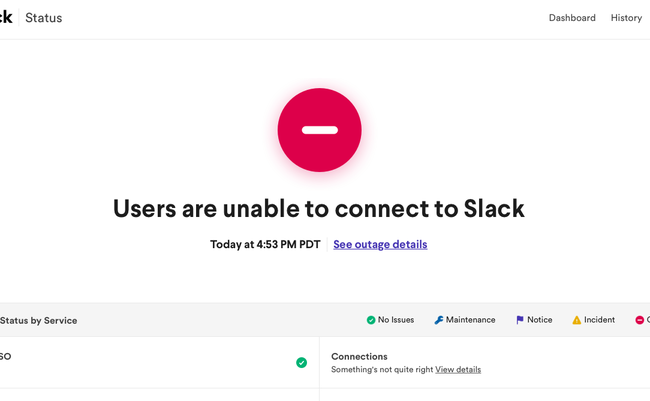Click the 'Today at 4:53 PM PDT' timestamp
Image resolution: width=650 pixels, height=401 pixels.
coord(265,244)
